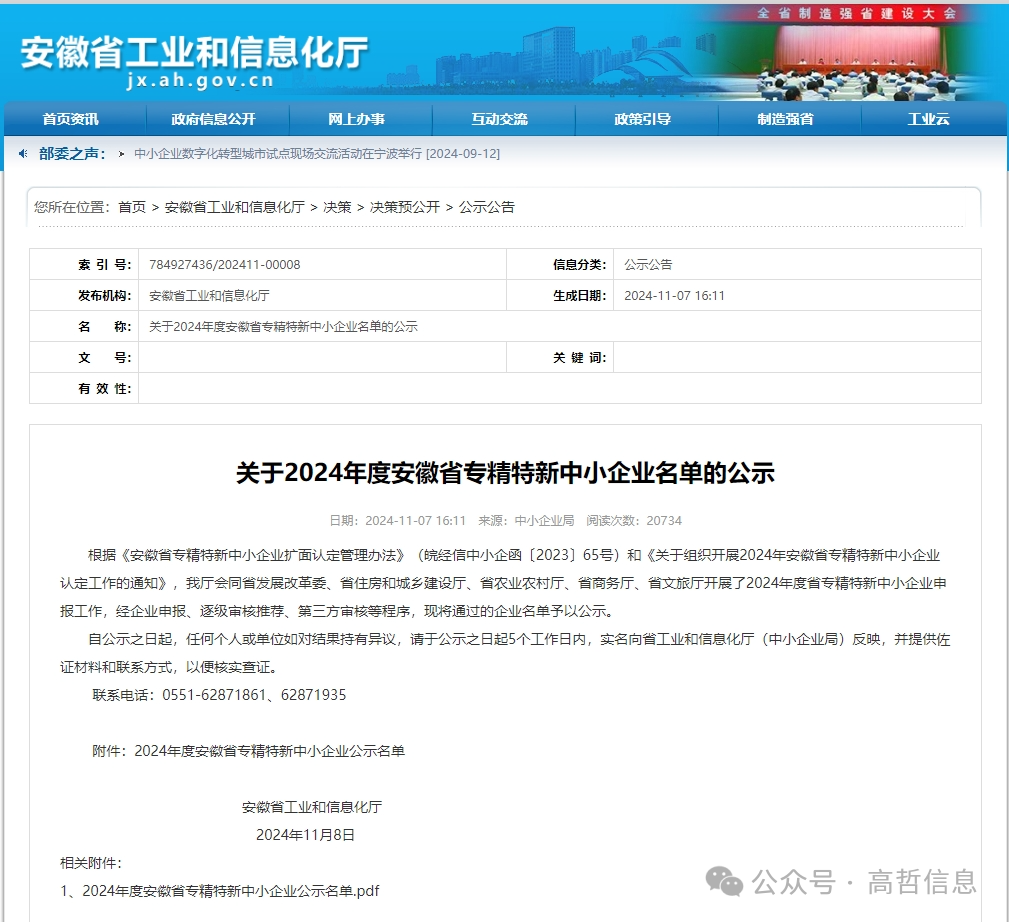Click the 文号 field label
This screenshot has width=1009, height=922.
[105, 358]
